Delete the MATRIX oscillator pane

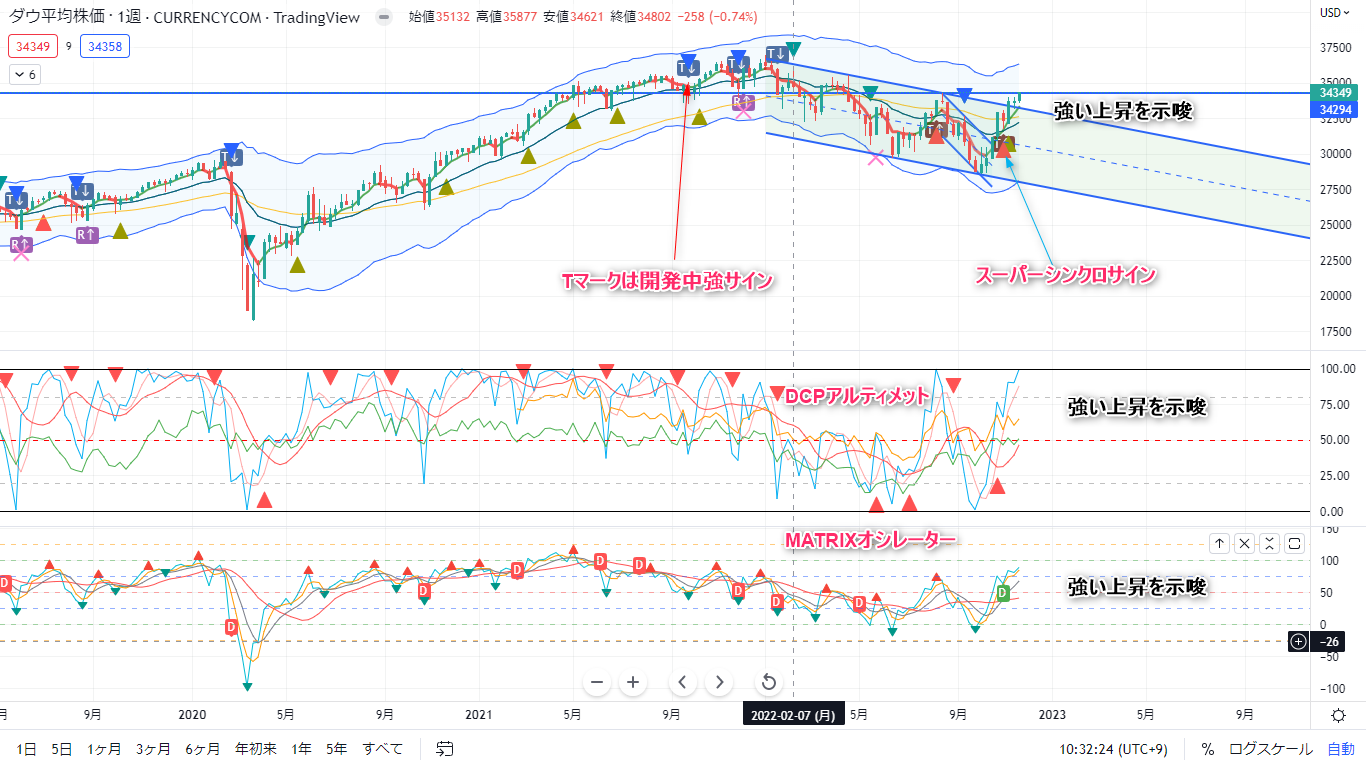click(x=1244, y=543)
